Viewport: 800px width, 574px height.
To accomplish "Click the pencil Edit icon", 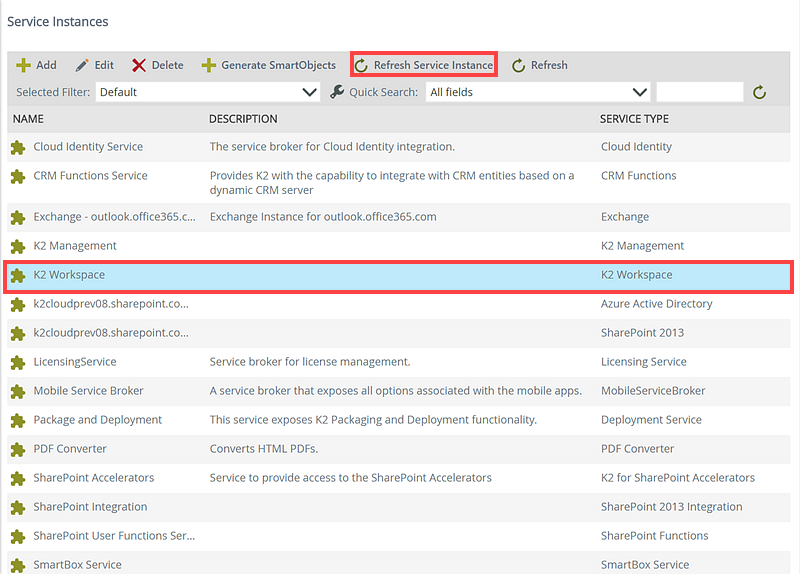I will click(x=82, y=65).
